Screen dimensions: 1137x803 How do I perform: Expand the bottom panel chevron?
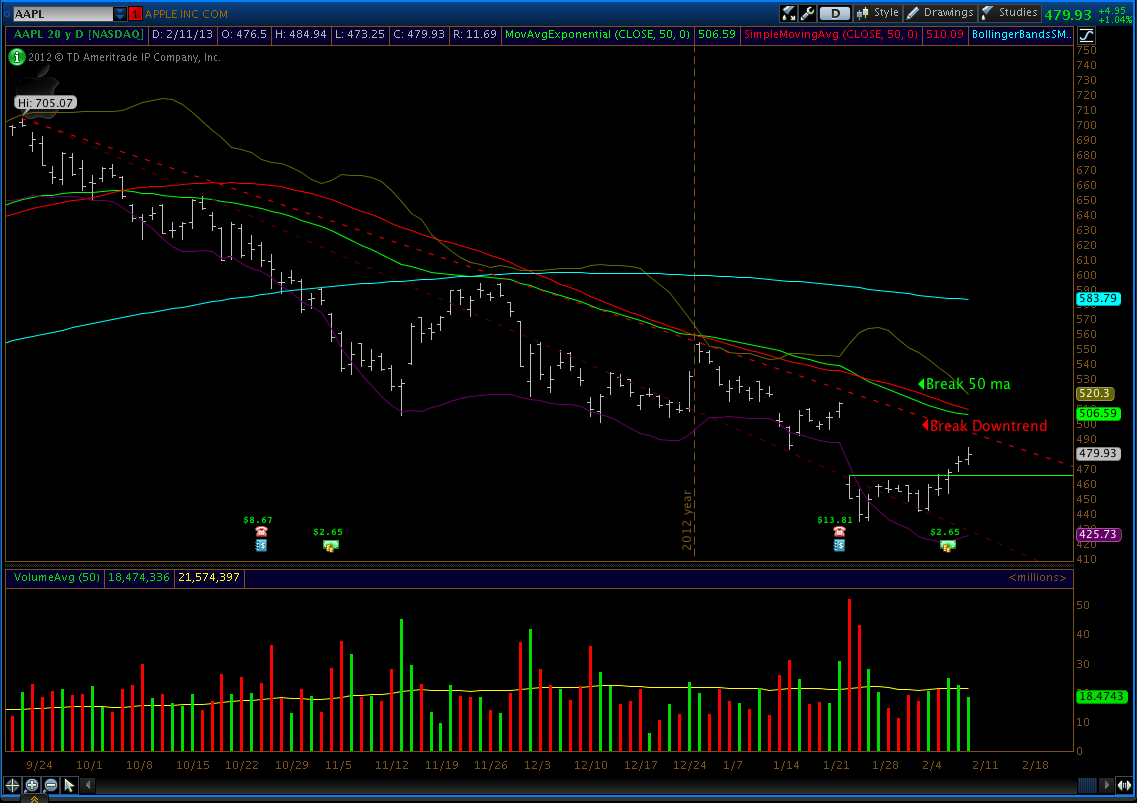[x=34, y=799]
